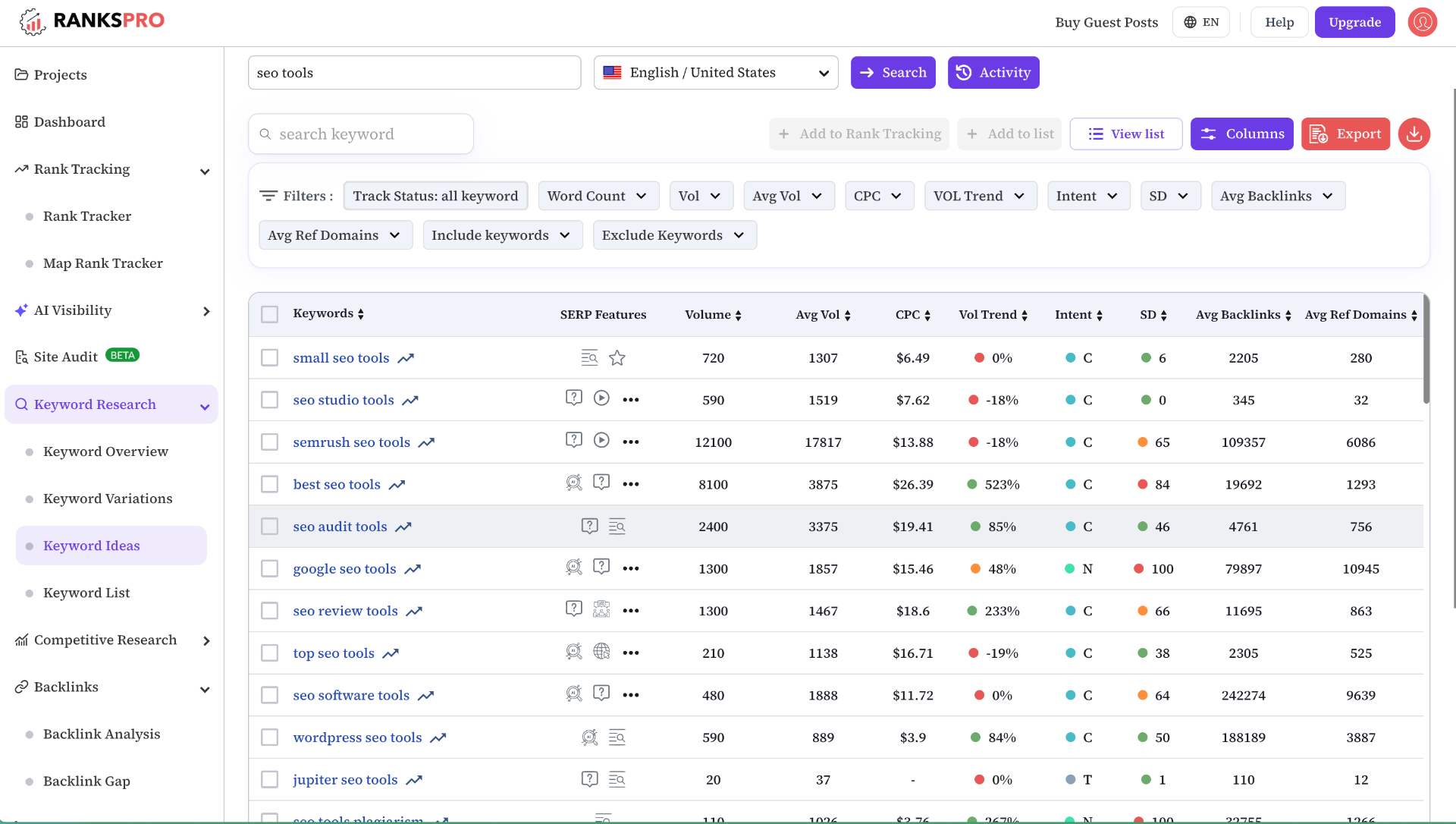Click the question box icon in best seo tools row

coord(601,482)
